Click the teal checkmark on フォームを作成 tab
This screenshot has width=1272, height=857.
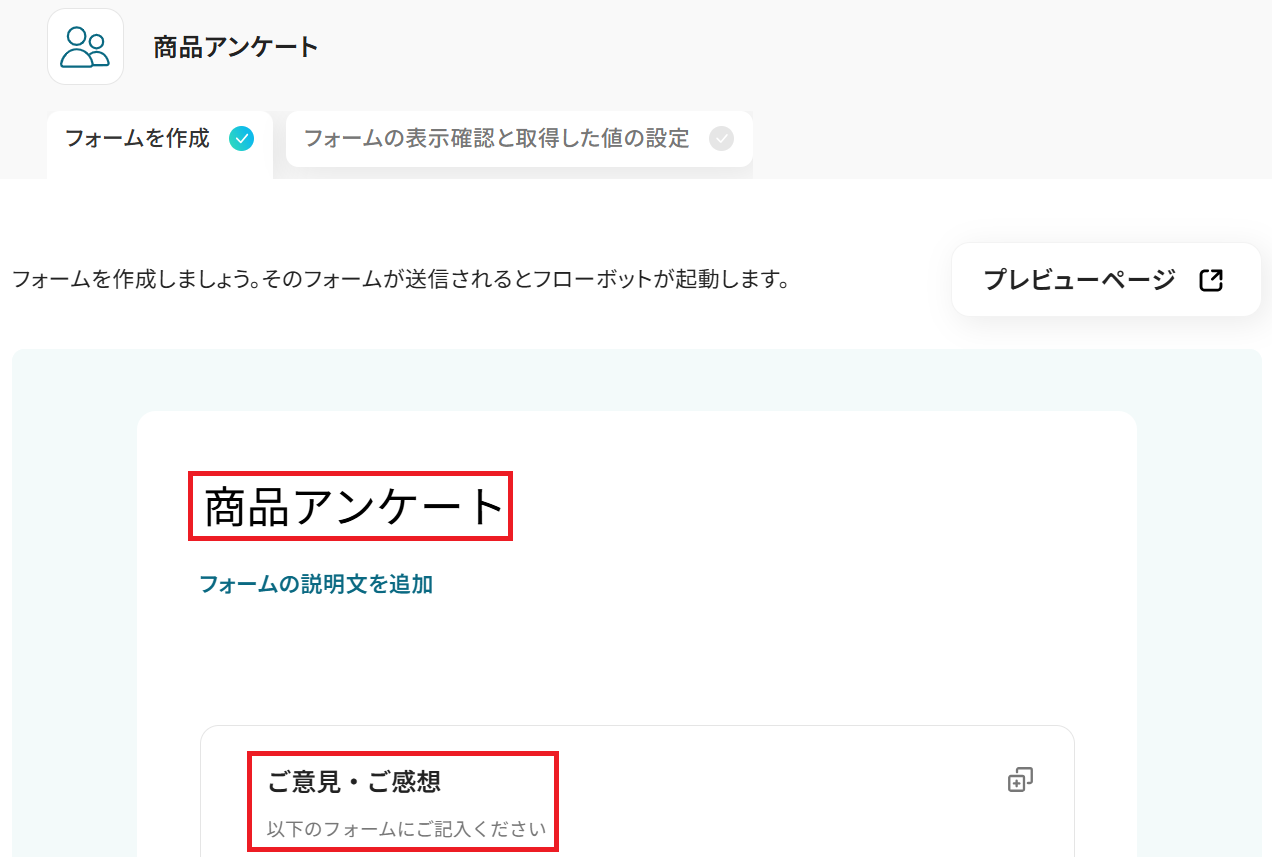241,139
